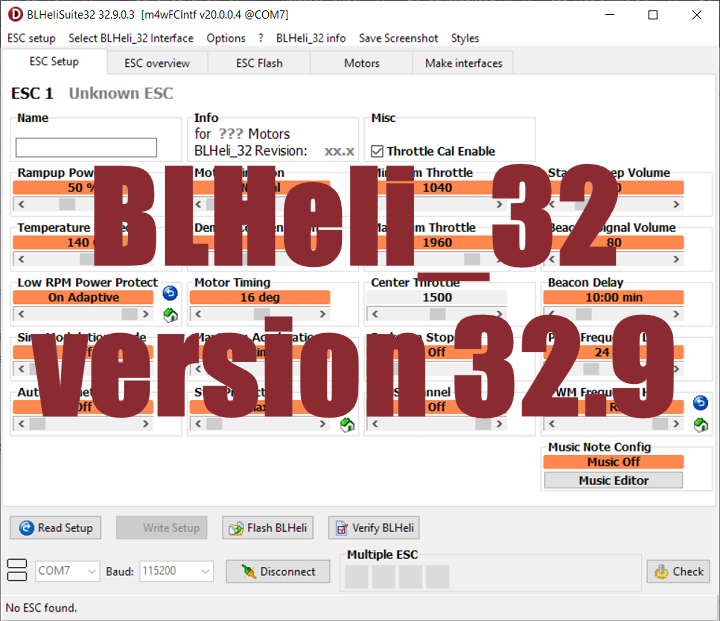Click Center Throttle slider thumb

click(x=438, y=314)
